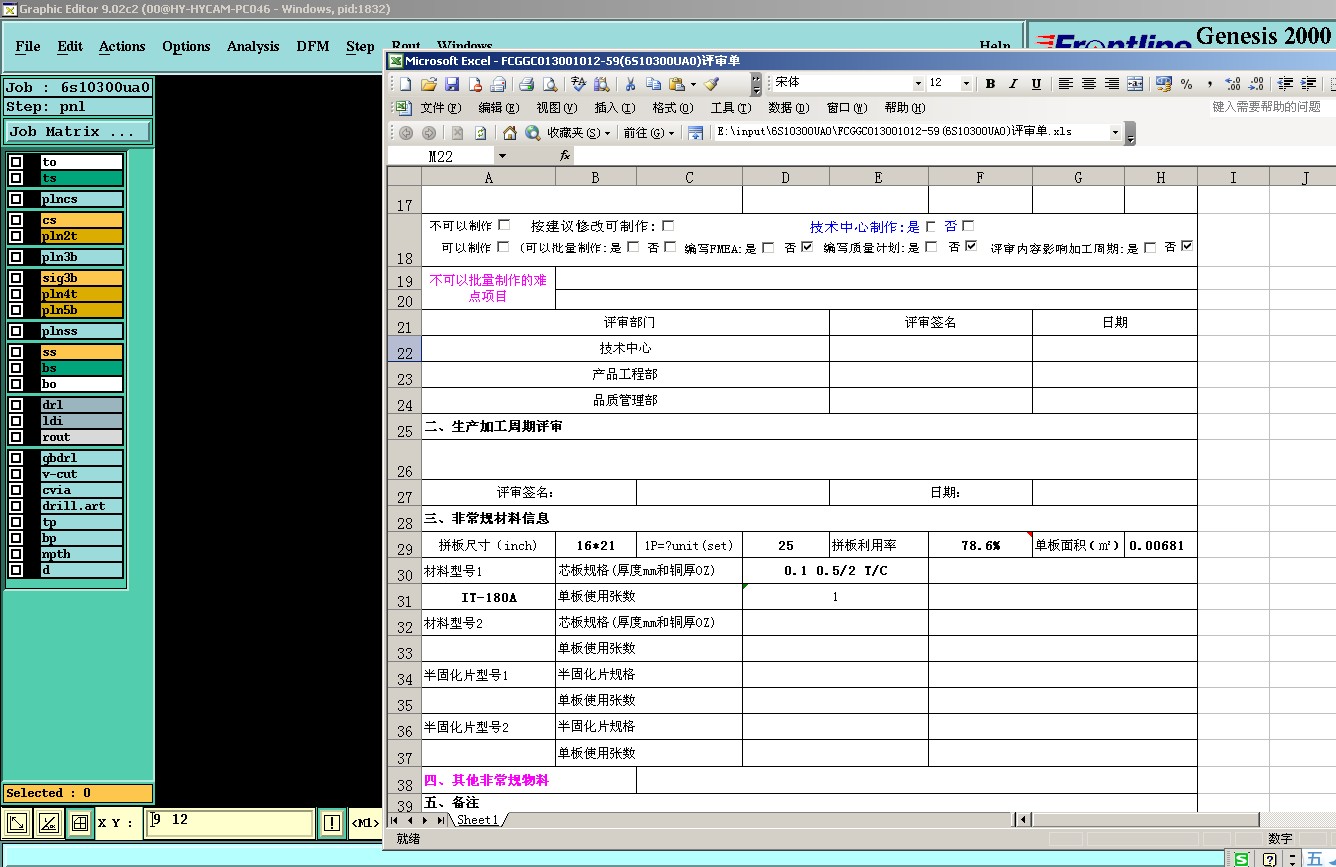Click the green S tray icon
The image size is (1336, 867).
point(1241,859)
